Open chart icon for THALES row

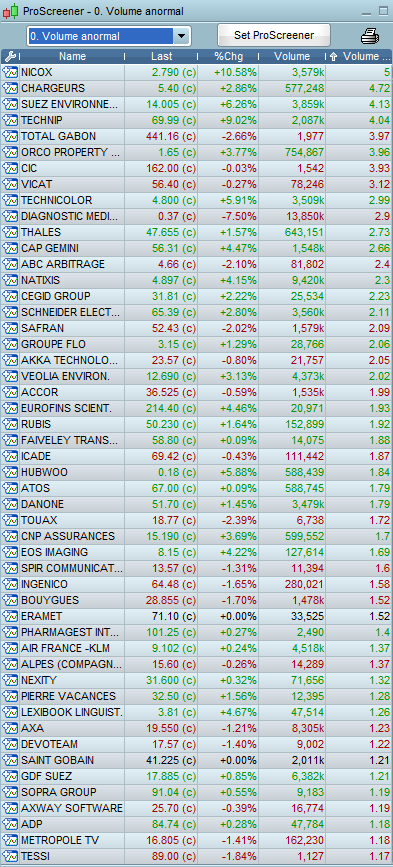tap(10, 232)
